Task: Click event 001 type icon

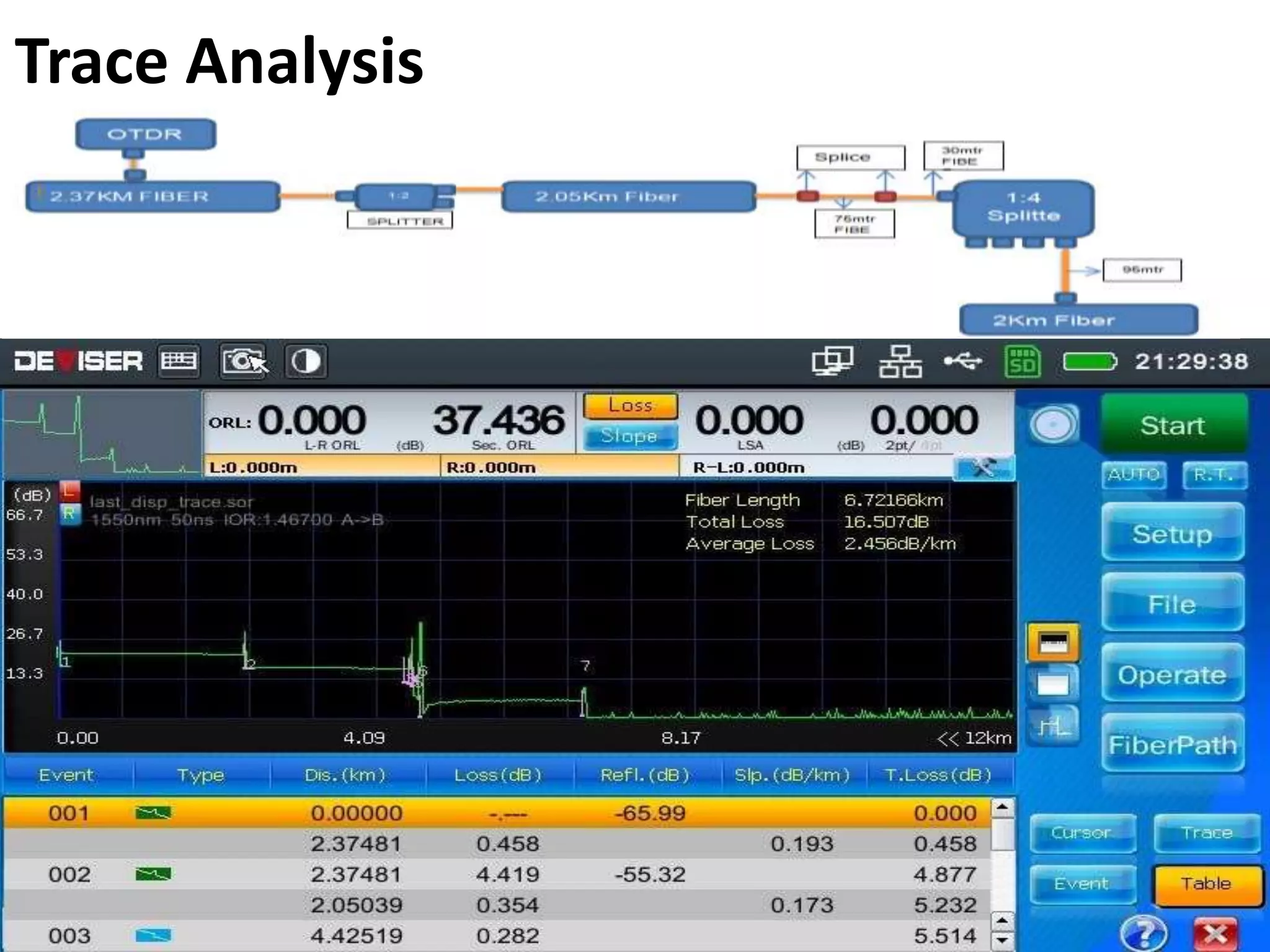Action: pos(153,813)
